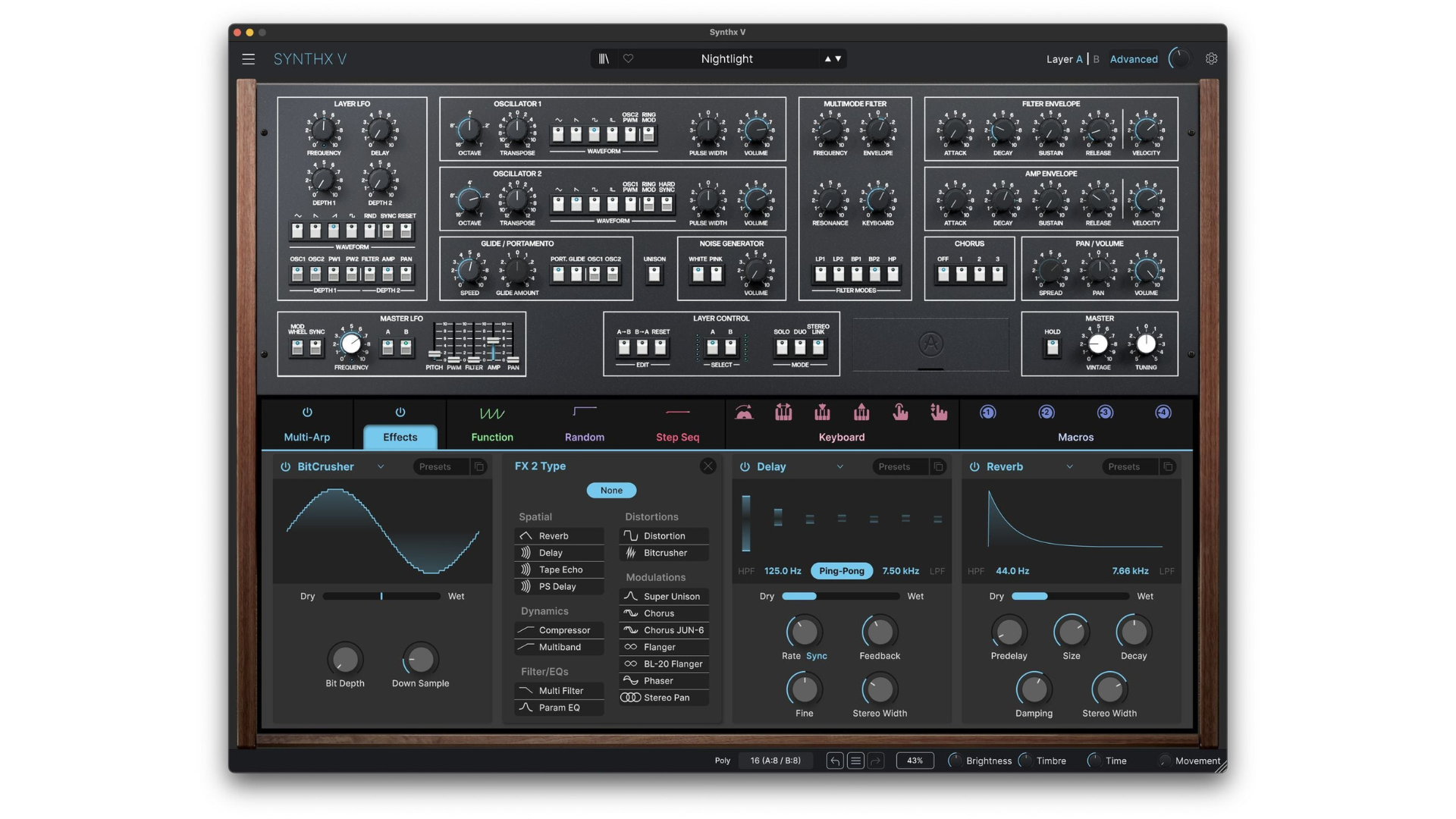1456x819 pixels.
Task: Open the hamburger main menu
Action: 248,59
